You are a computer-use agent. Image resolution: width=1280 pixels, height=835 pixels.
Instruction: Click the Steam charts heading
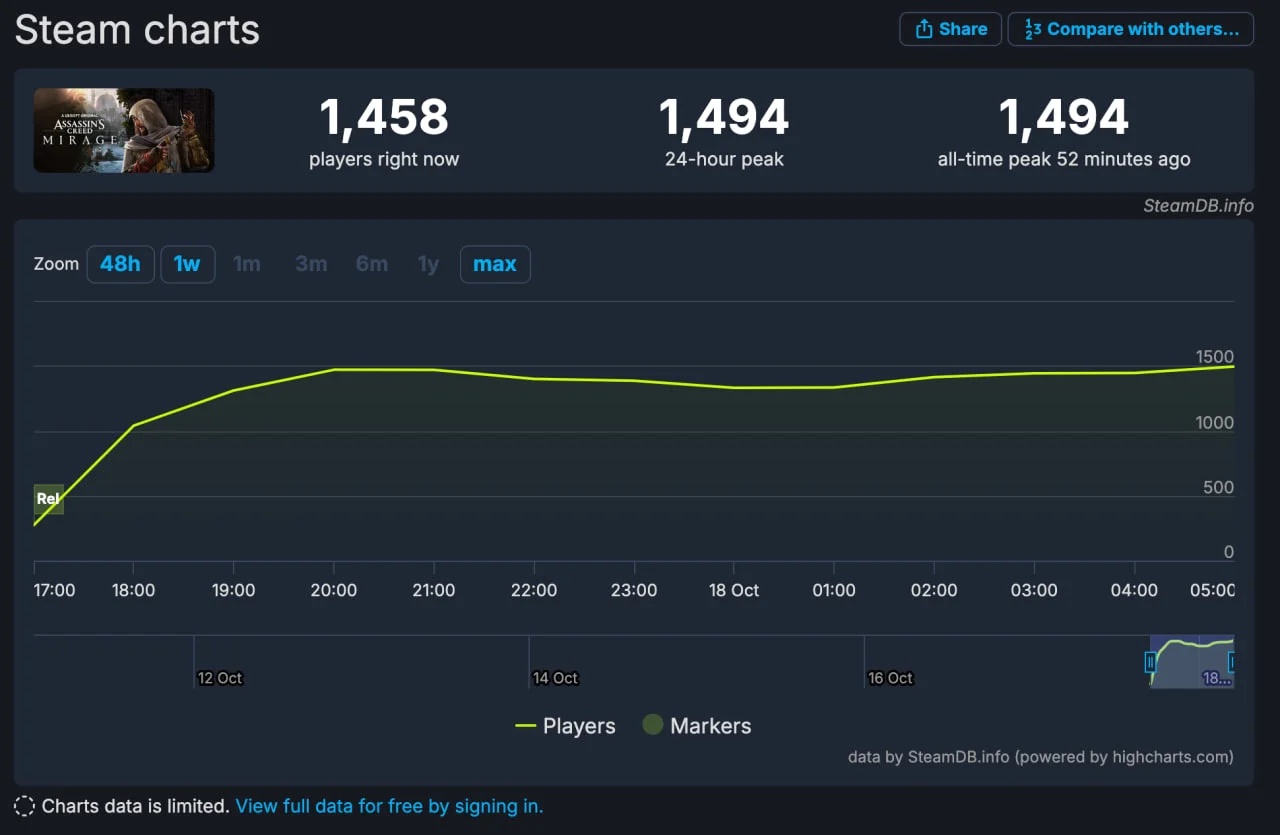click(x=137, y=29)
